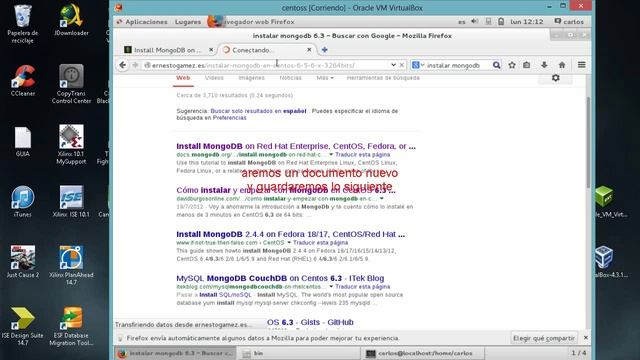Open the Lugares menu
Screen dimensions: 640x360
click(188, 22)
